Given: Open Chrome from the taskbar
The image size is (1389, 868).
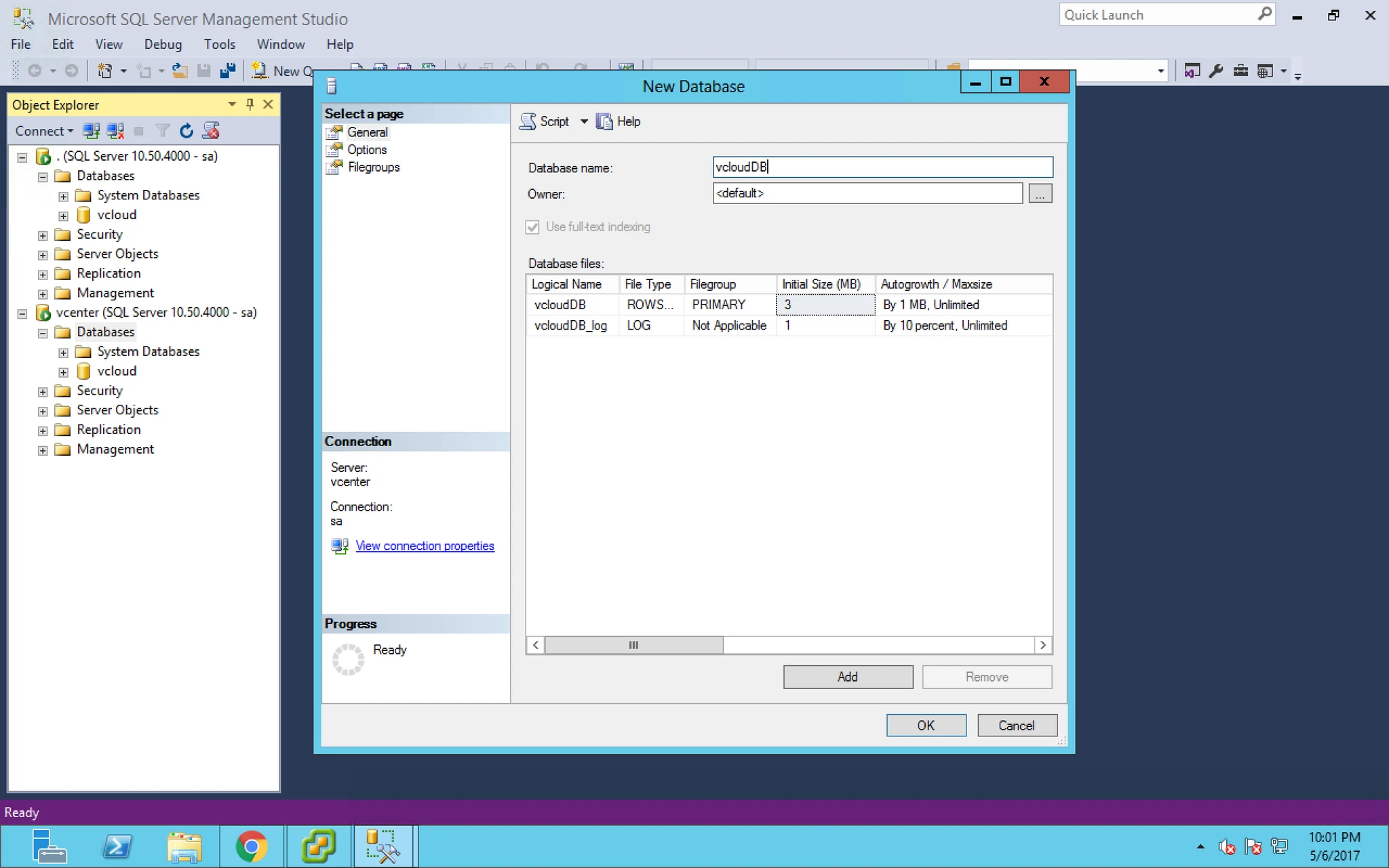Looking at the screenshot, I should point(252,846).
